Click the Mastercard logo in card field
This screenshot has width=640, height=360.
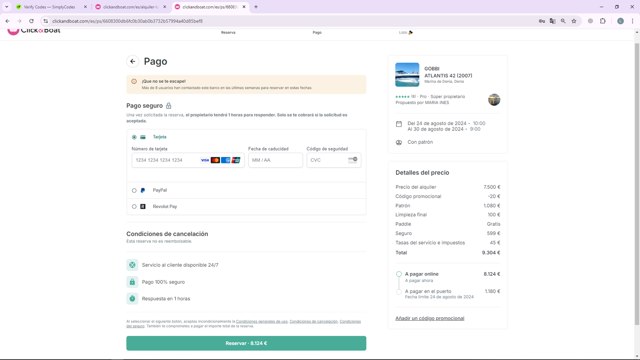(x=216, y=160)
